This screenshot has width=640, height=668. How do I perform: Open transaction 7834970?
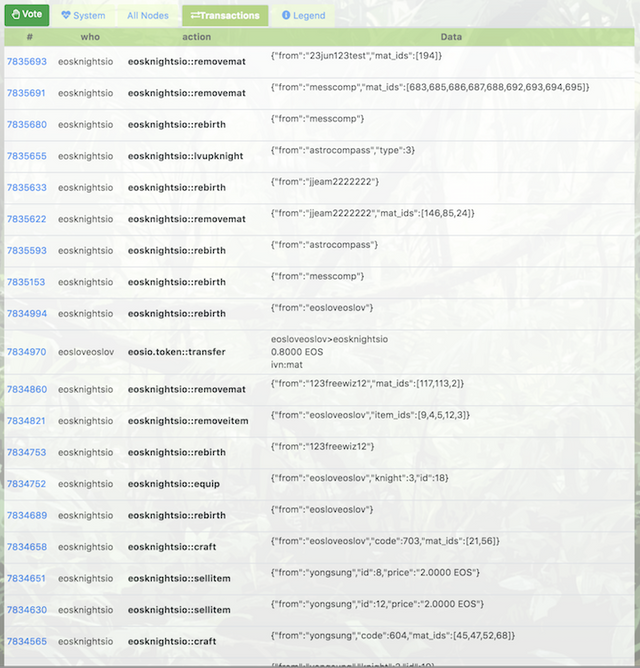pyautogui.click(x=26, y=352)
